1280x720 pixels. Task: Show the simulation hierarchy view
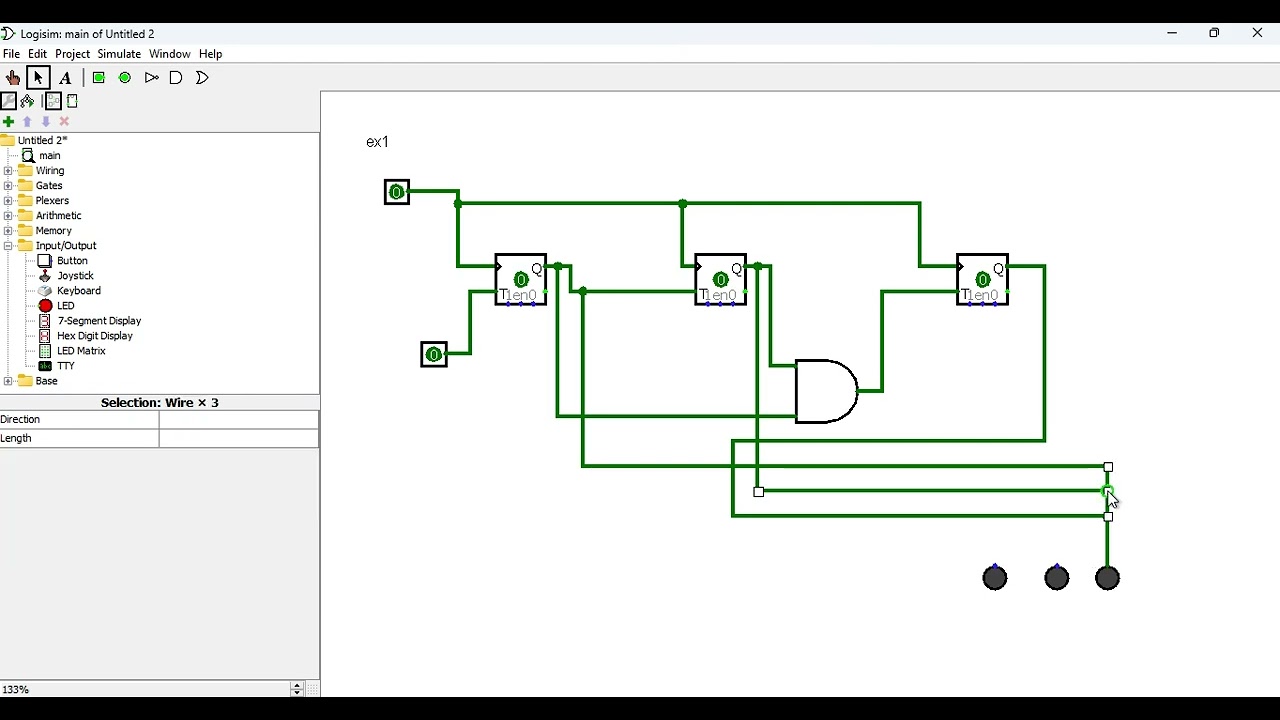(28, 101)
